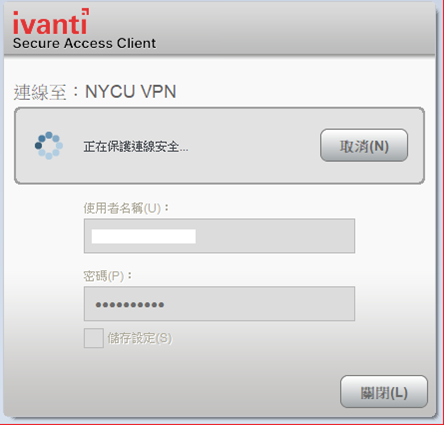Click the white redacted username text
Image resolution: width=444 pixels, height=425 pixels.
[144, 236]
